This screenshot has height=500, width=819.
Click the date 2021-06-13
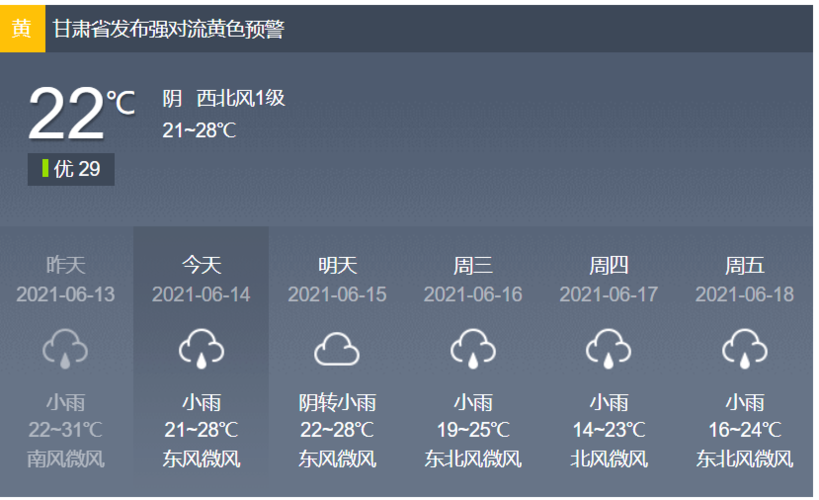point(65,295)
